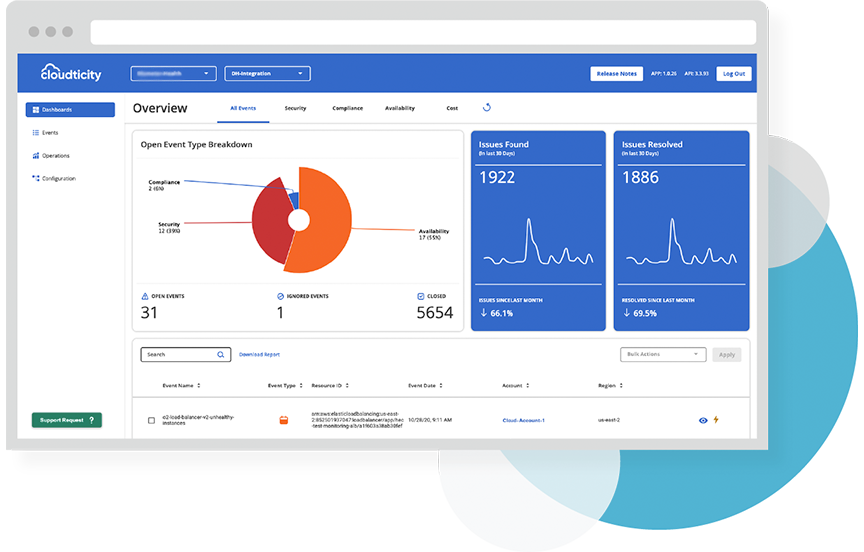Click the Ignored Events icon
The height and width of the screenshot is (552, 864).
[x=280, y=296]
